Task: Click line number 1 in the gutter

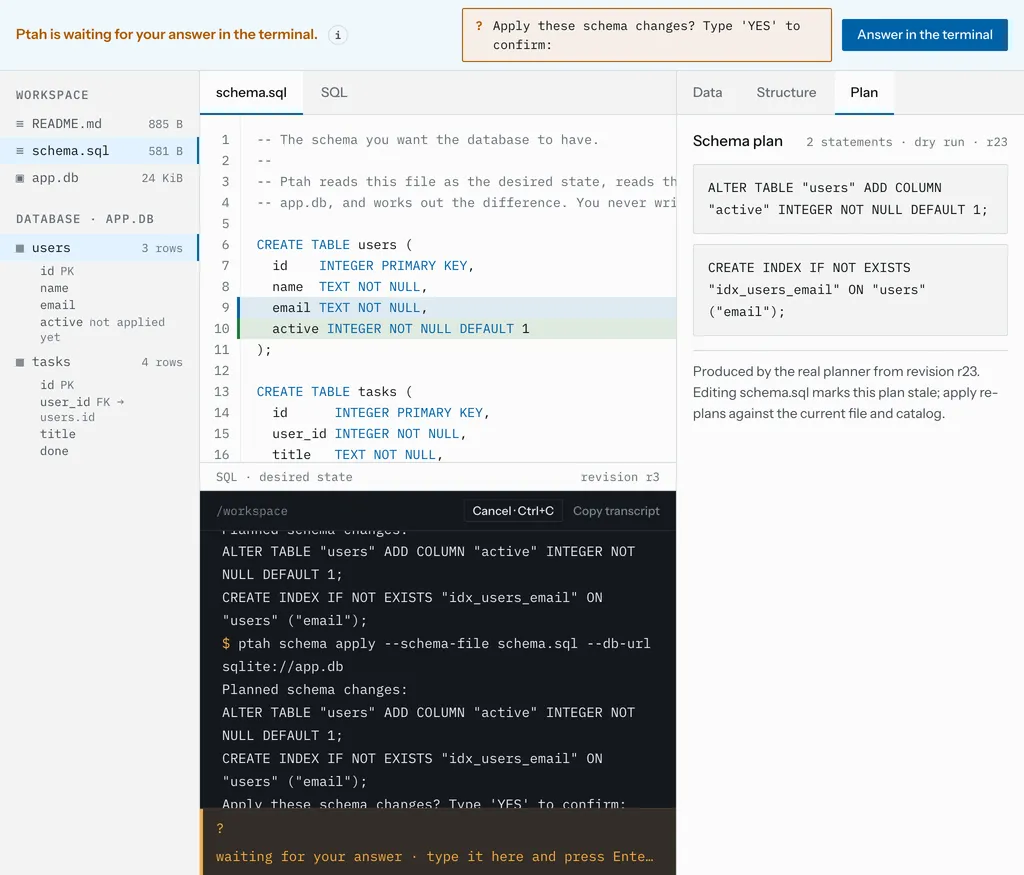Action: click(225, 140)
